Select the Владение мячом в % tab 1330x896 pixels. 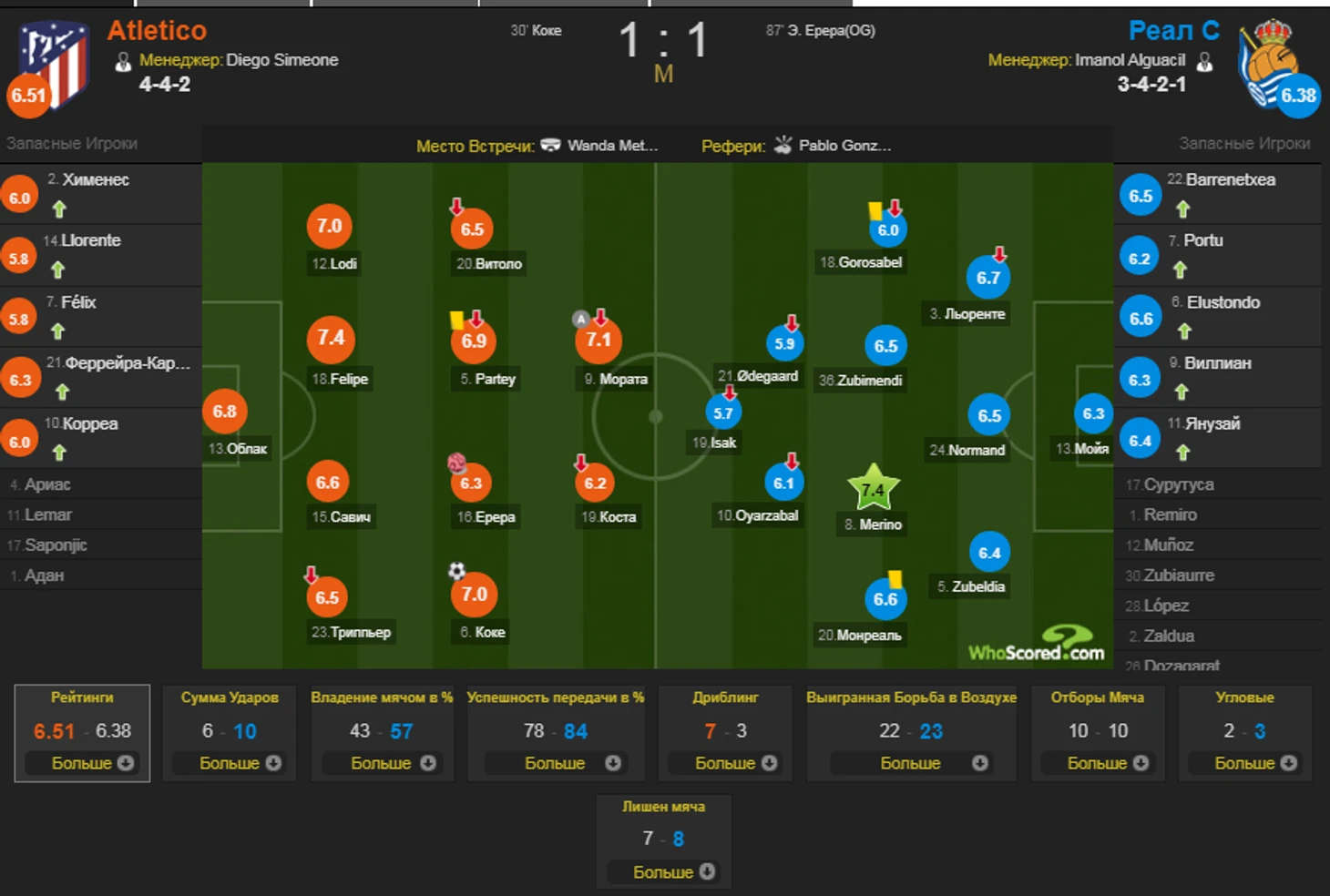tap(382, 733)
